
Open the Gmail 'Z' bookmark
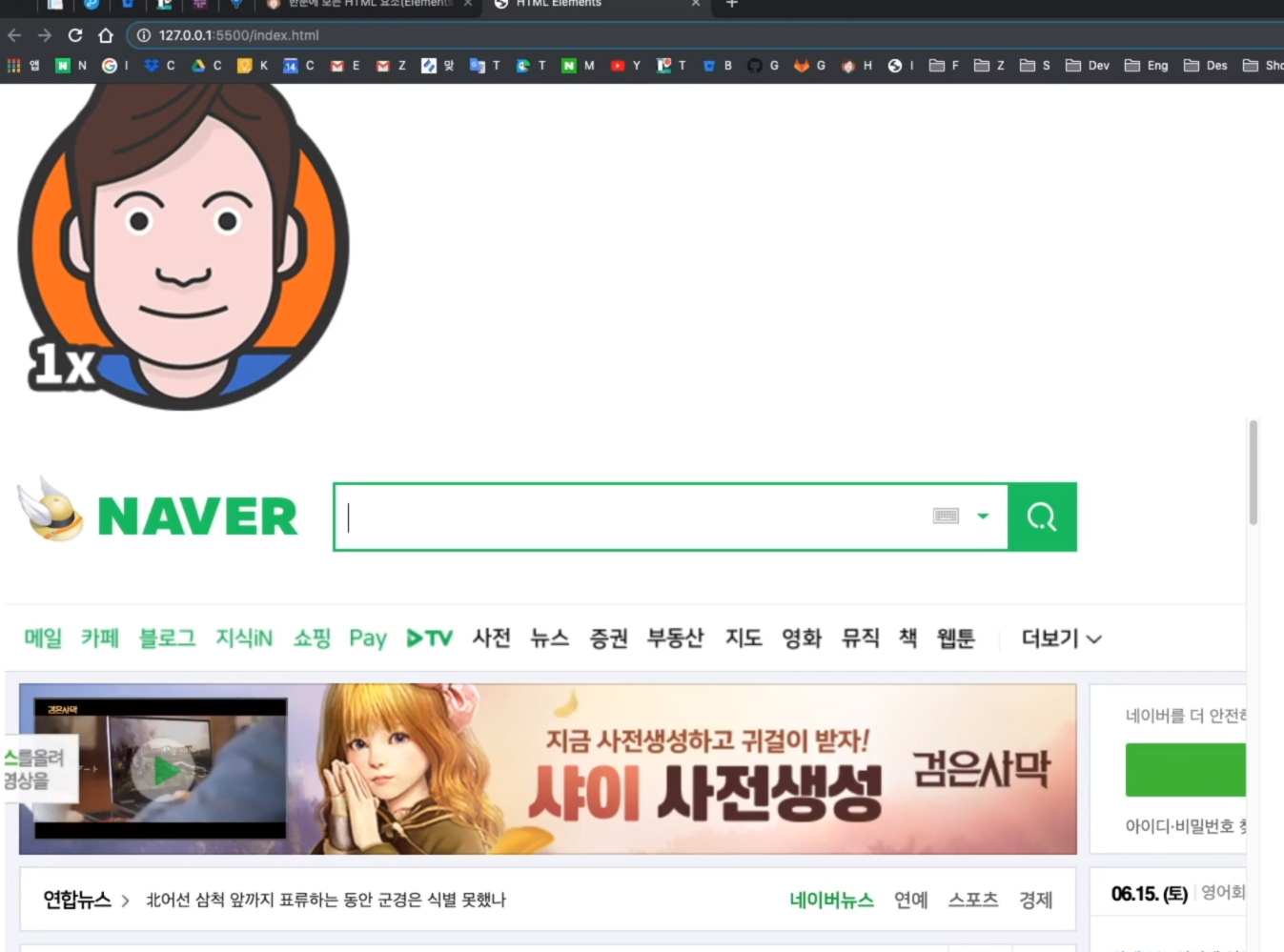[391, 66]
